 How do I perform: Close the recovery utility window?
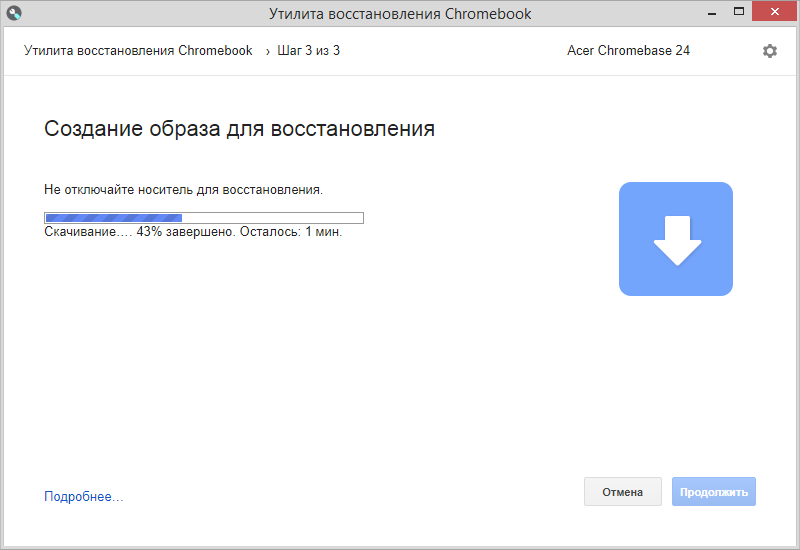[x=774, y=11]
